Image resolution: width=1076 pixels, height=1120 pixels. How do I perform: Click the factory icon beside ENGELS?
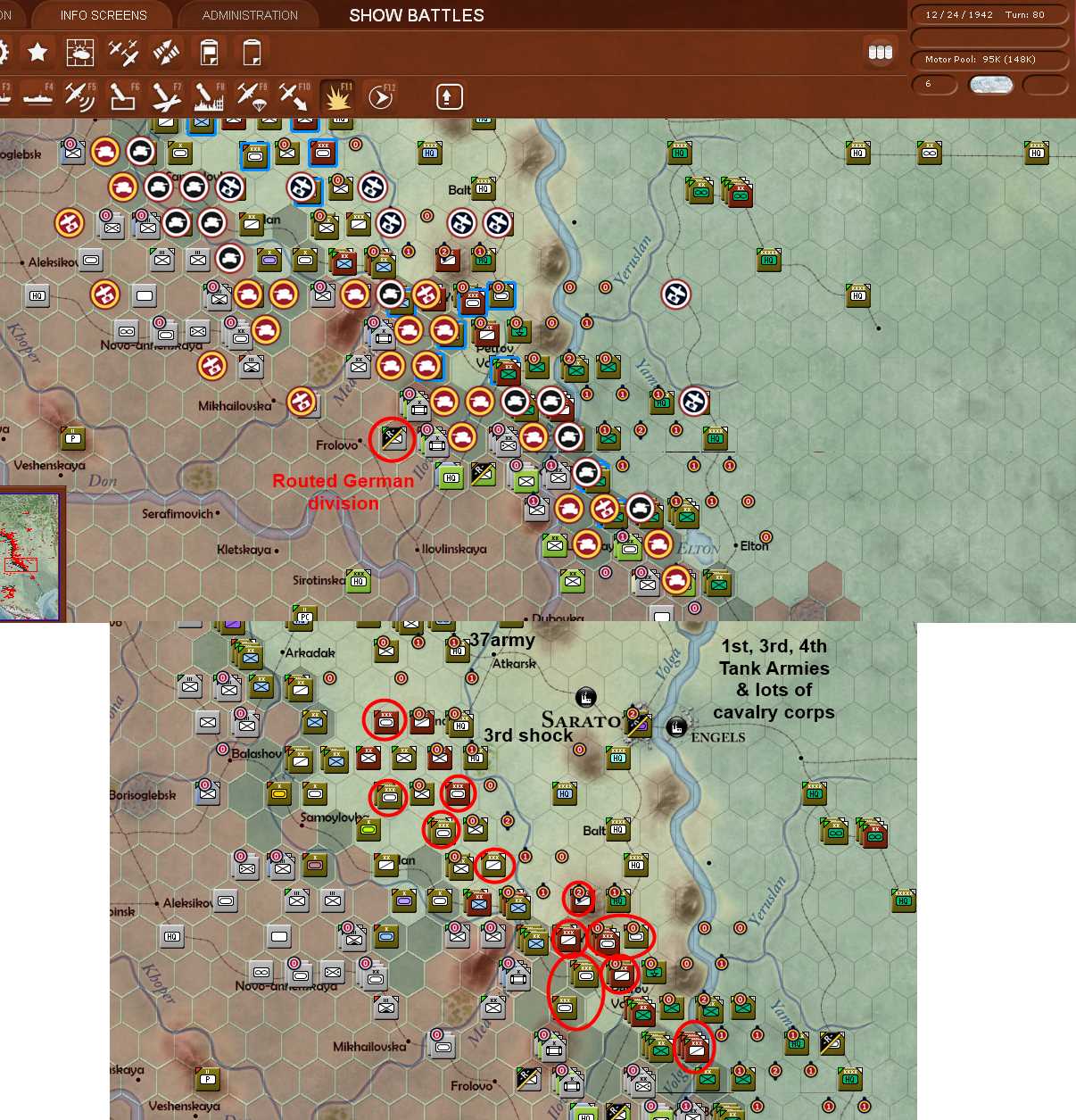tap(676, 726)
